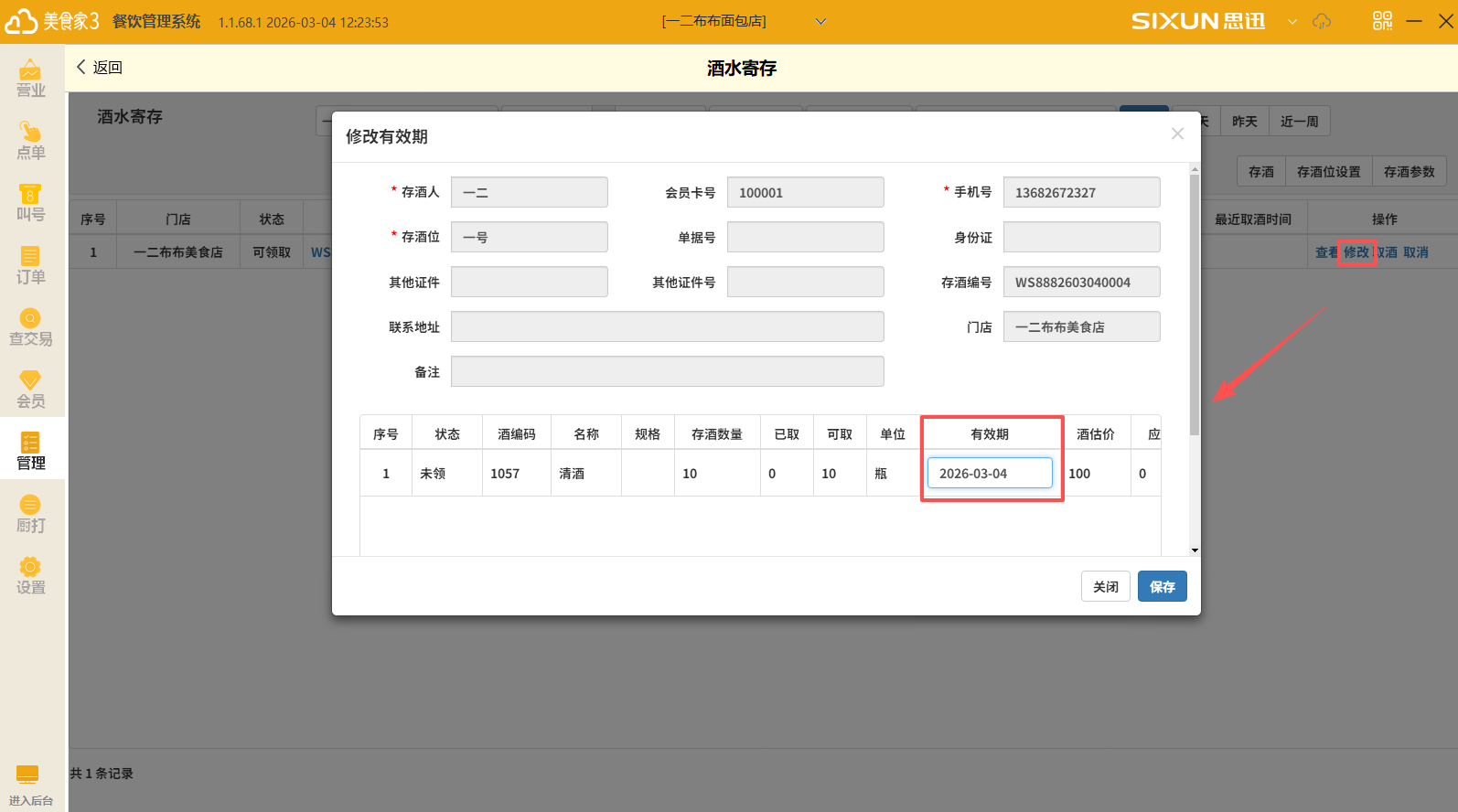Open the 厨打 kitchen print icon
This screenshot has height=812, width=1458.
(x=30, y=513)
